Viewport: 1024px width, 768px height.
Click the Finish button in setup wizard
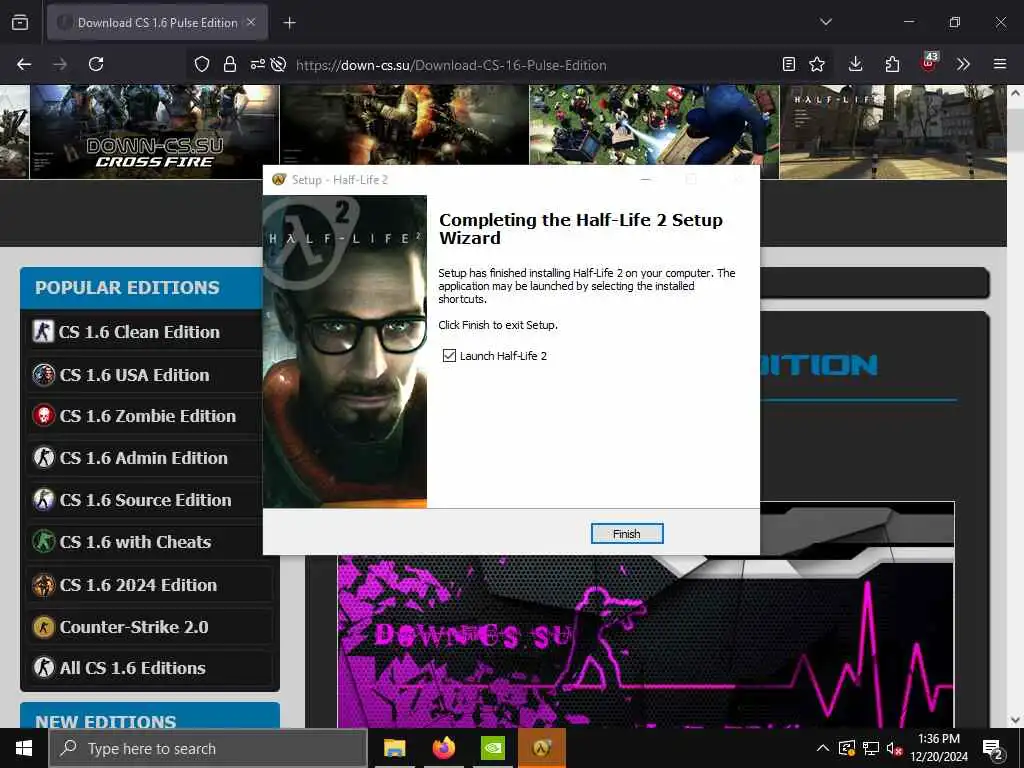(x=626, y=534)
